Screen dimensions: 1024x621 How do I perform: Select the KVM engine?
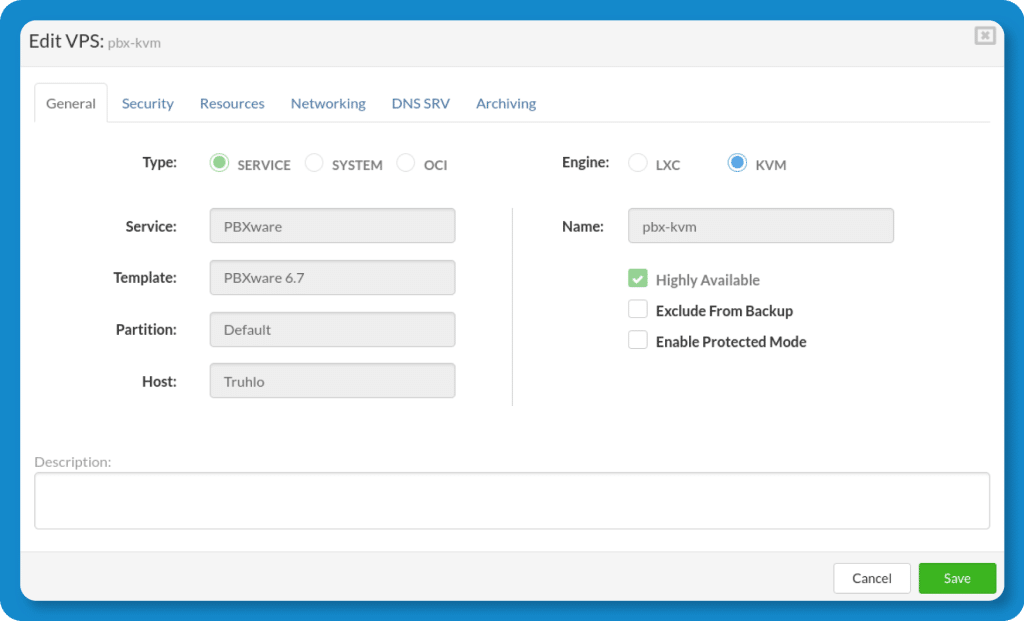coord(736,163)
